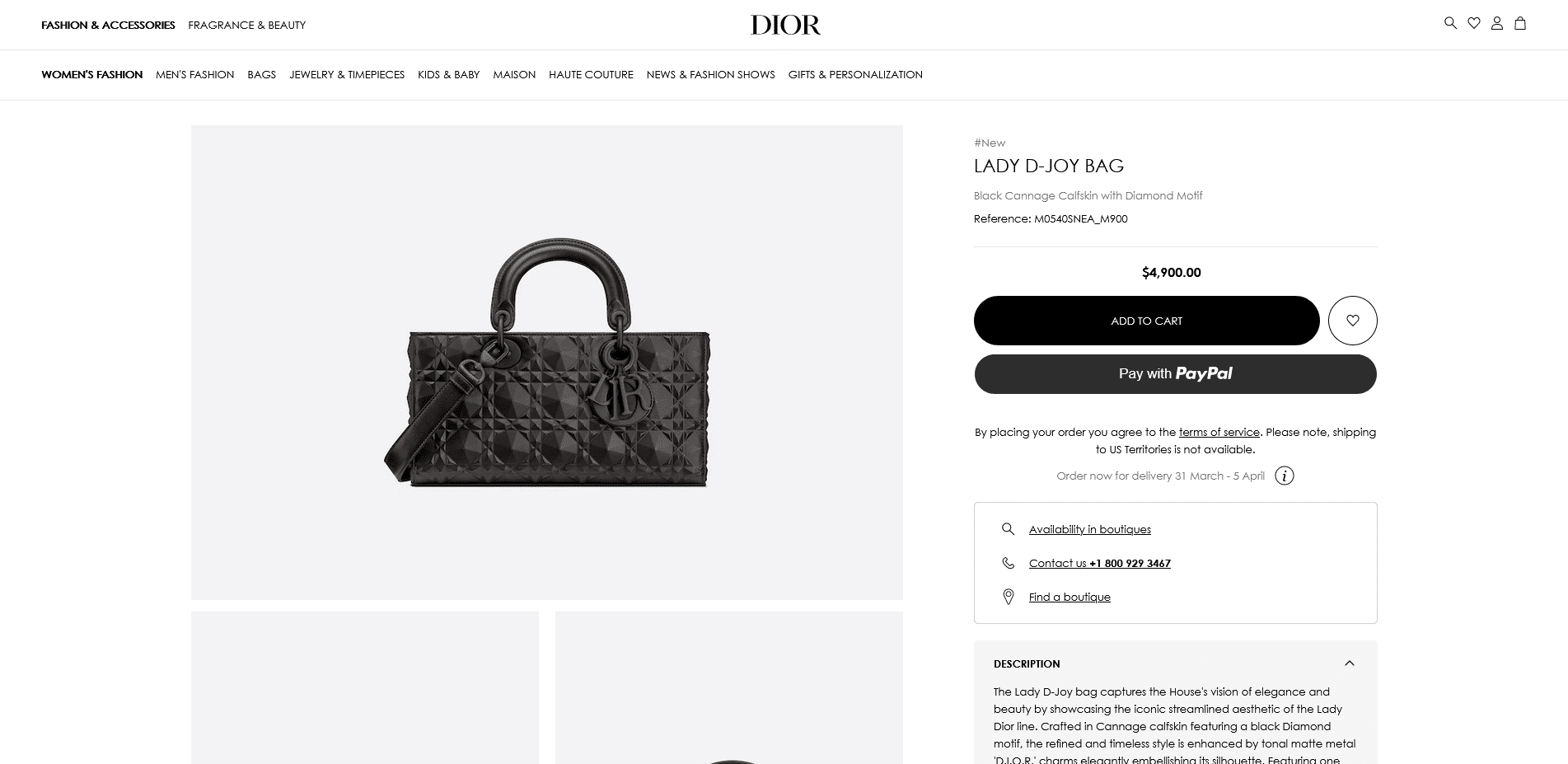
Task: Open the shopping bag icon
Action: [x=1519, y=23]
